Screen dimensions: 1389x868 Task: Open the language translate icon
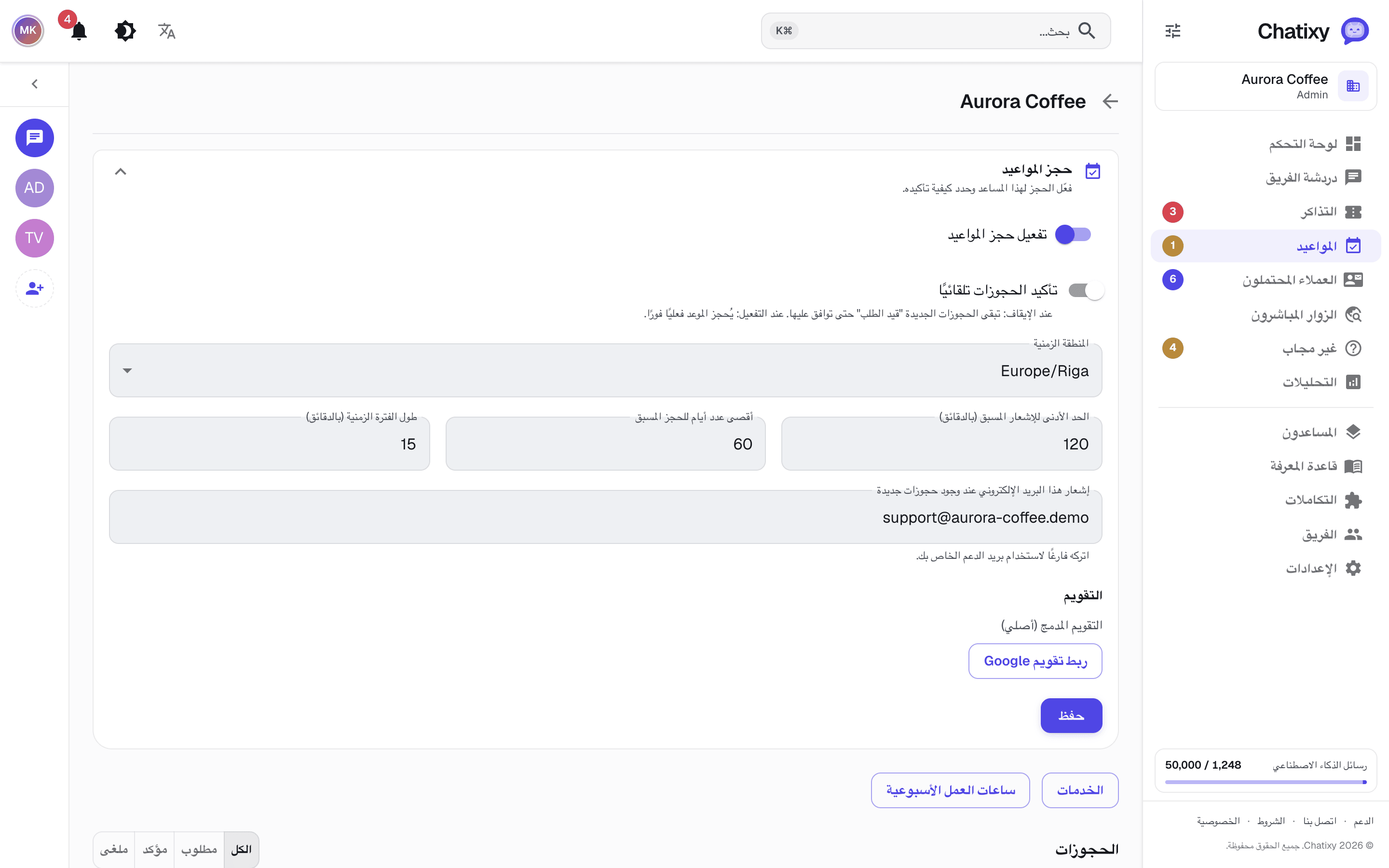(166, 31)
